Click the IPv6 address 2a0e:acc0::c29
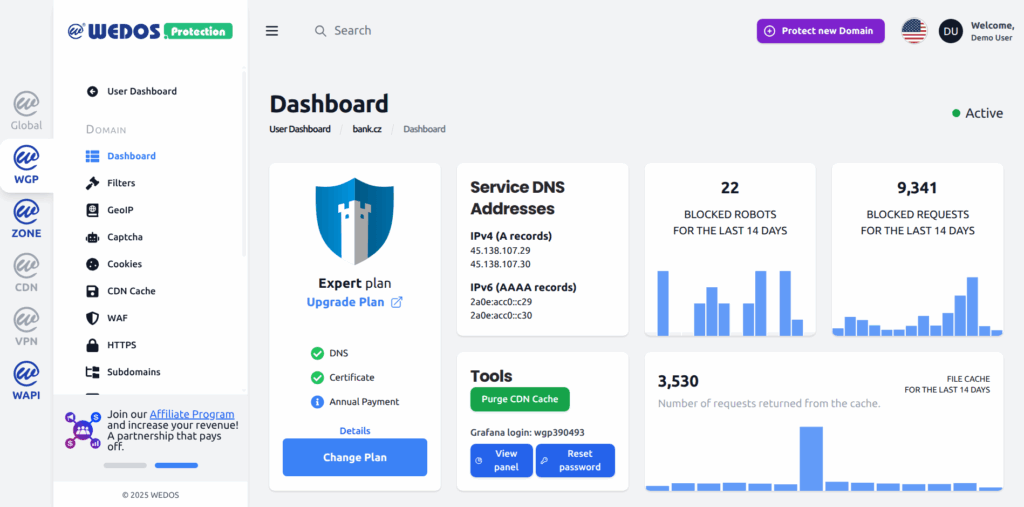The height and width of the screenshot is (507, 1024). [501, 302]
